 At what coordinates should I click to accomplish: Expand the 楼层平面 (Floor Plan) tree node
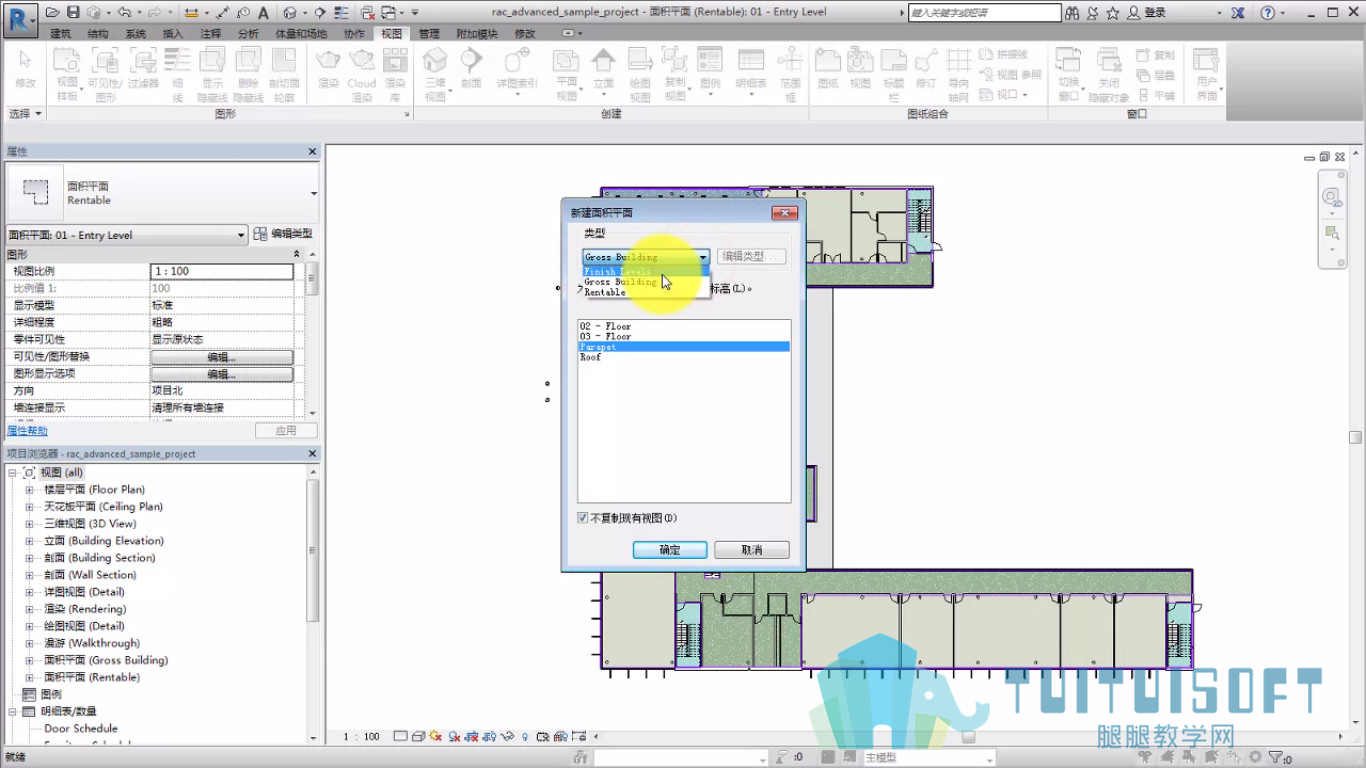click(30, 490)
